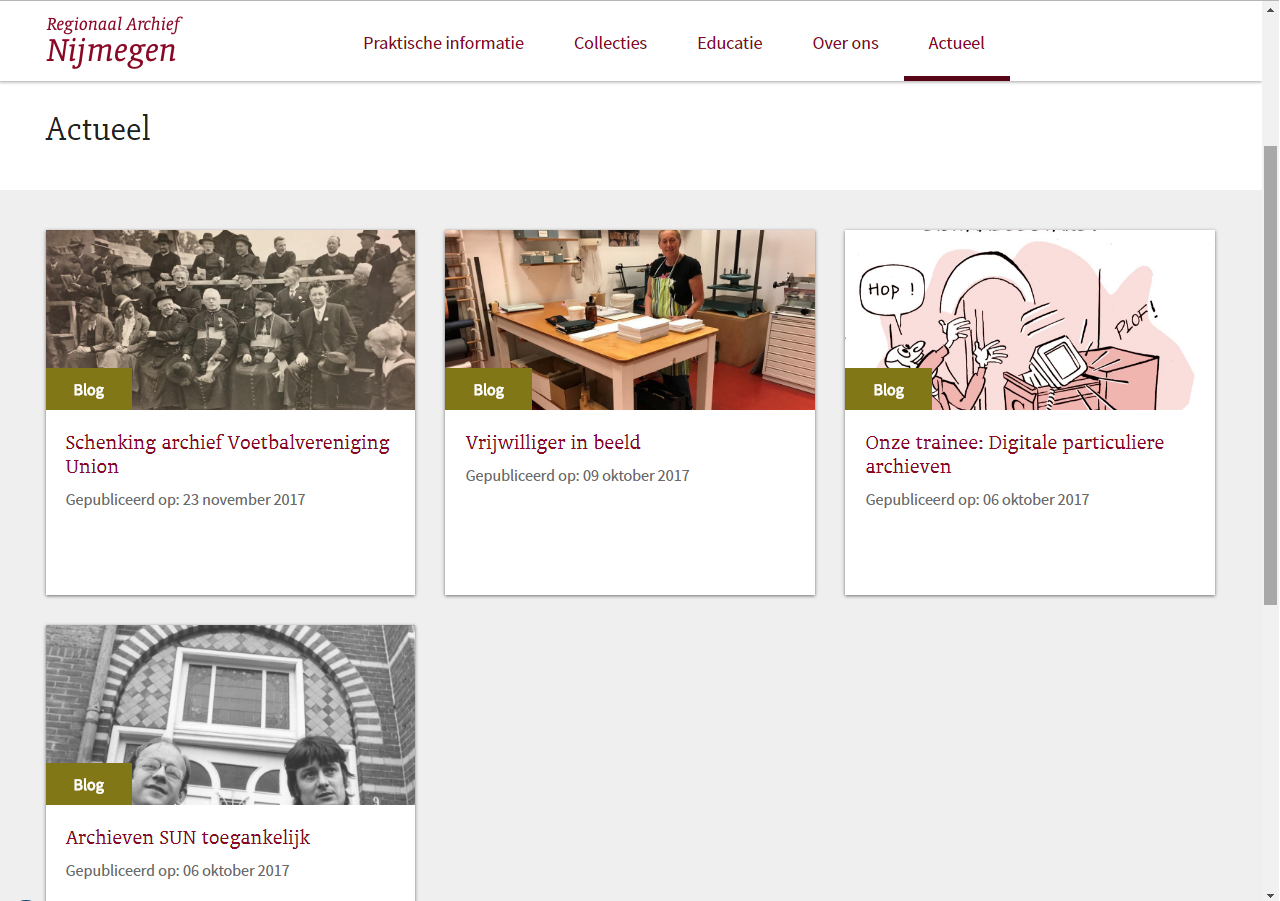Image resolution: width=1280 pixels, height=901 pixels.
Task: Click Blog tag on Archieven SUN card
Action: click(x=89, y=784)
